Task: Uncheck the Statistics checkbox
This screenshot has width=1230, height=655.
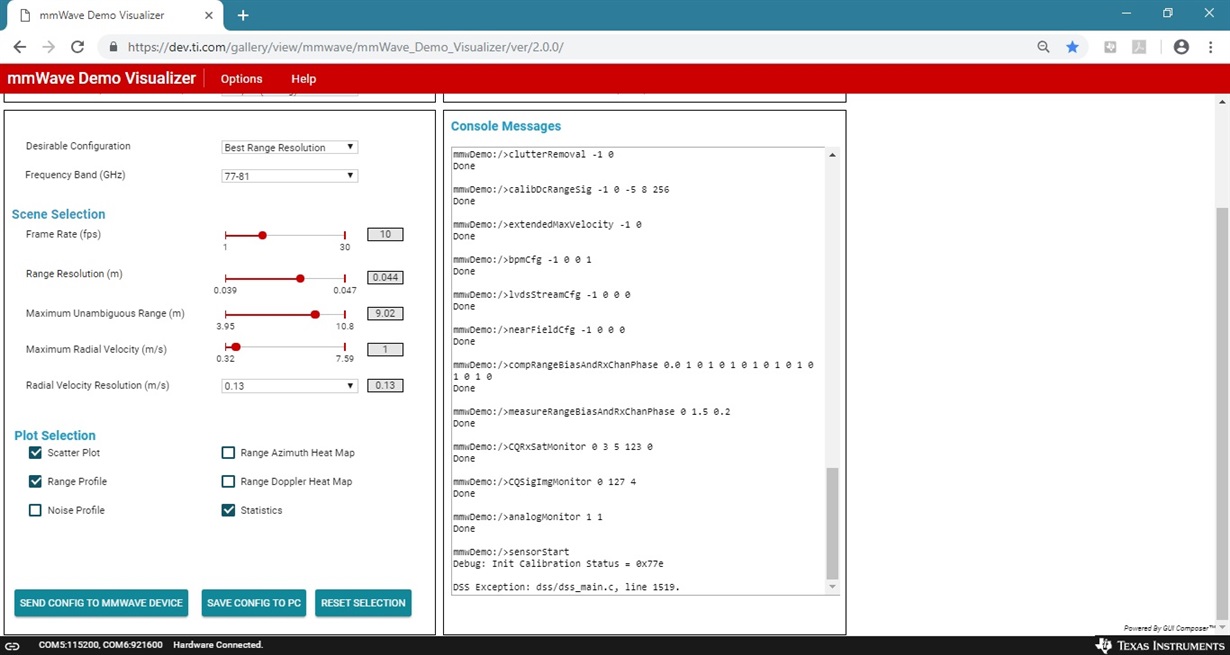Action: 228,511
